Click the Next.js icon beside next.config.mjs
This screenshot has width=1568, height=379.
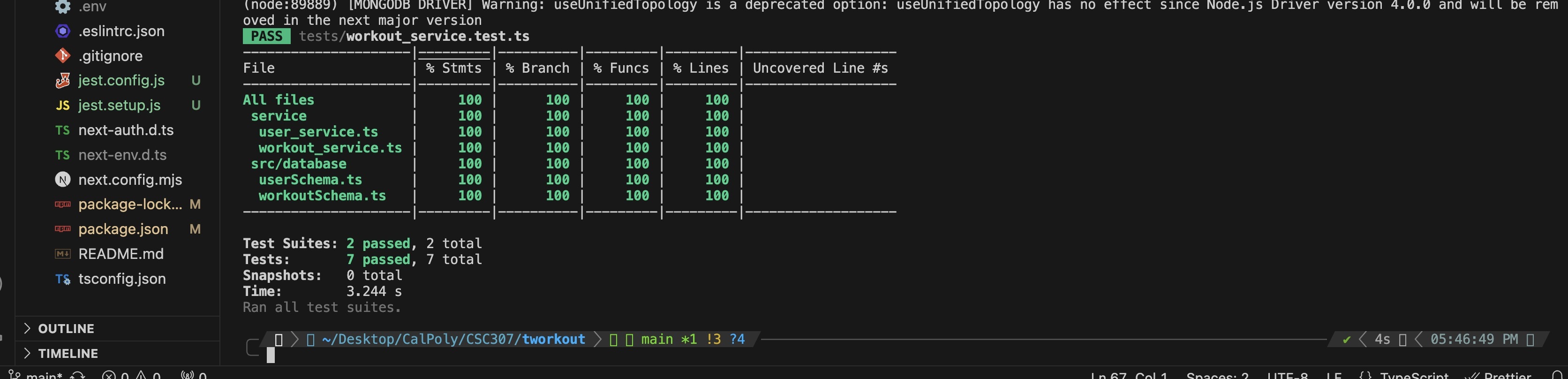click(63, 180)
